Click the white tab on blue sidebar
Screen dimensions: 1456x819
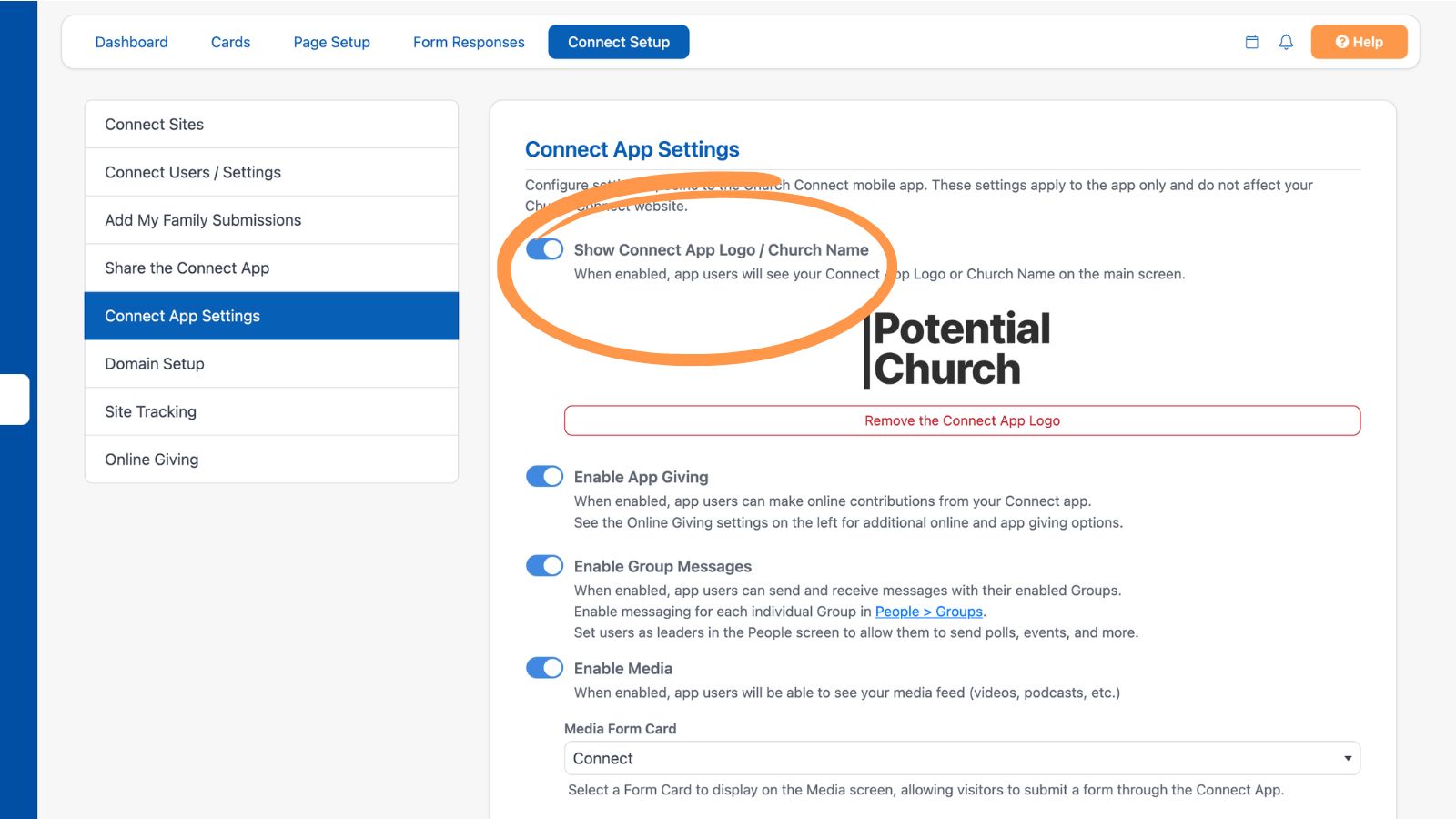tap(15, 399)
